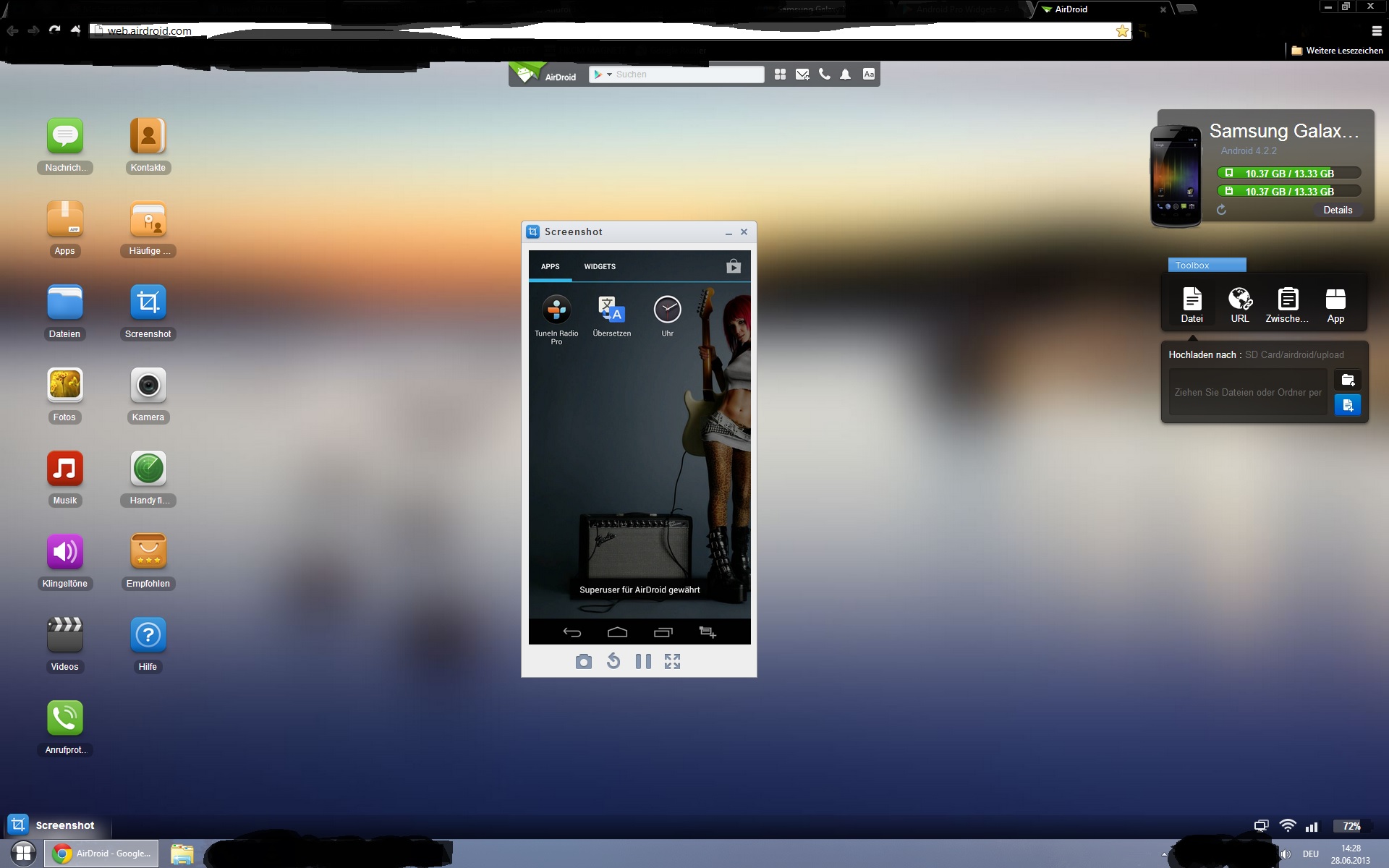Open device Details

[1338, 210]
